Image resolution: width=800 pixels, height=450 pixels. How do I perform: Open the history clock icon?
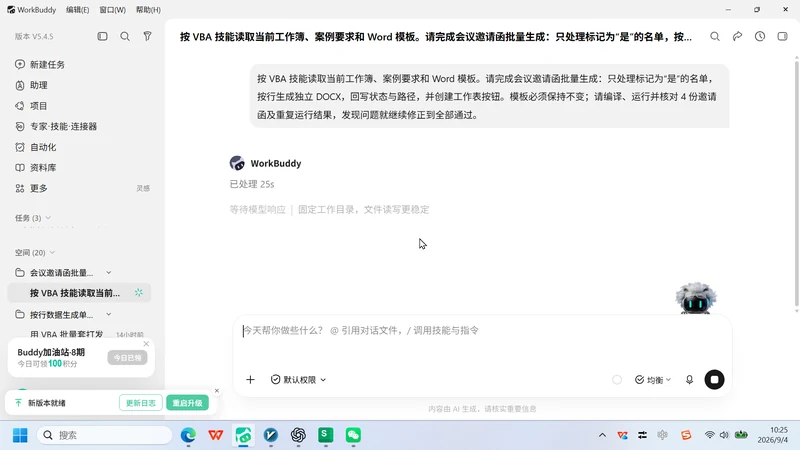(x=760, y=36)
